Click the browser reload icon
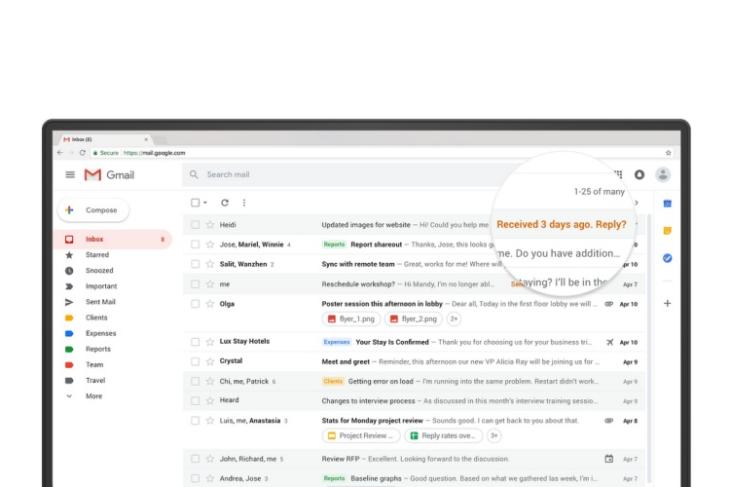This screenshot has width=730, height=487. click(x=82, y=153)
